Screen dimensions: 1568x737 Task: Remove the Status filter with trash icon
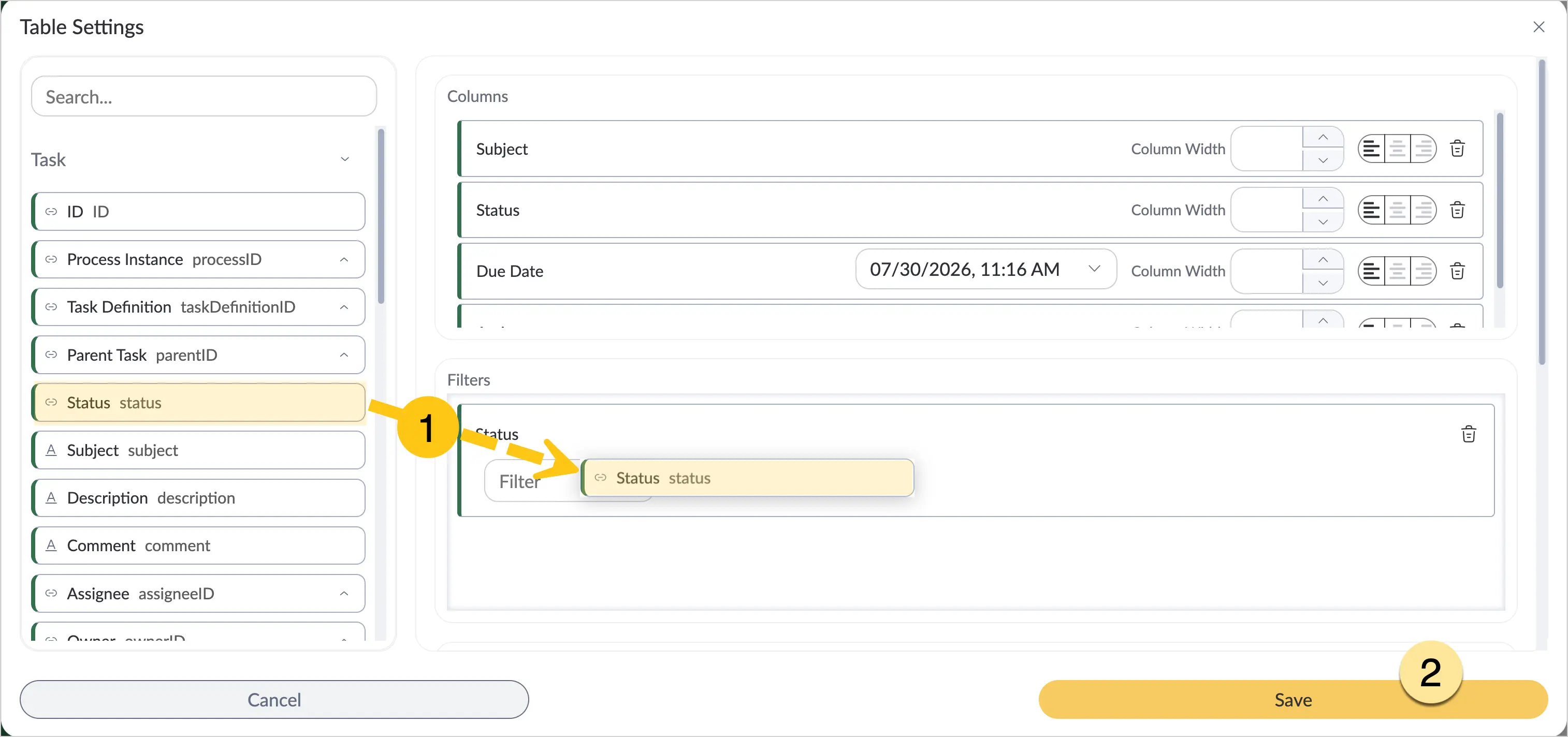point(1469,434)
